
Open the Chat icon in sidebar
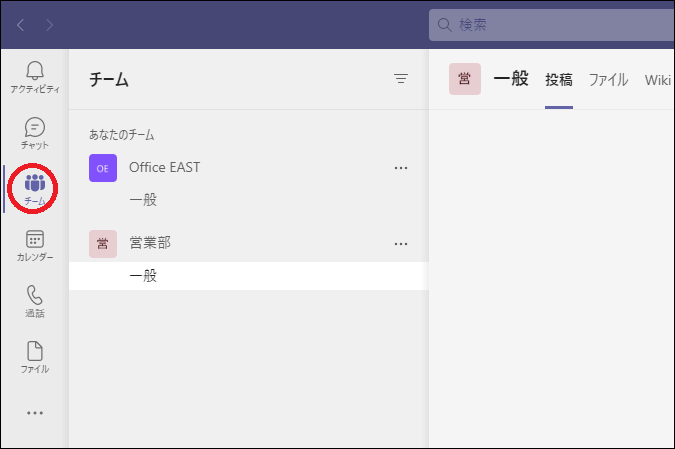point(35,132)
